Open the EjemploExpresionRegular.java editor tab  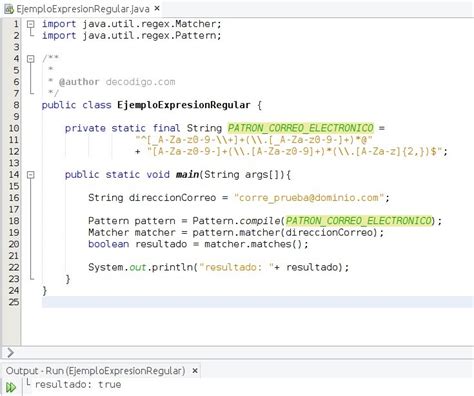(82, 9)
